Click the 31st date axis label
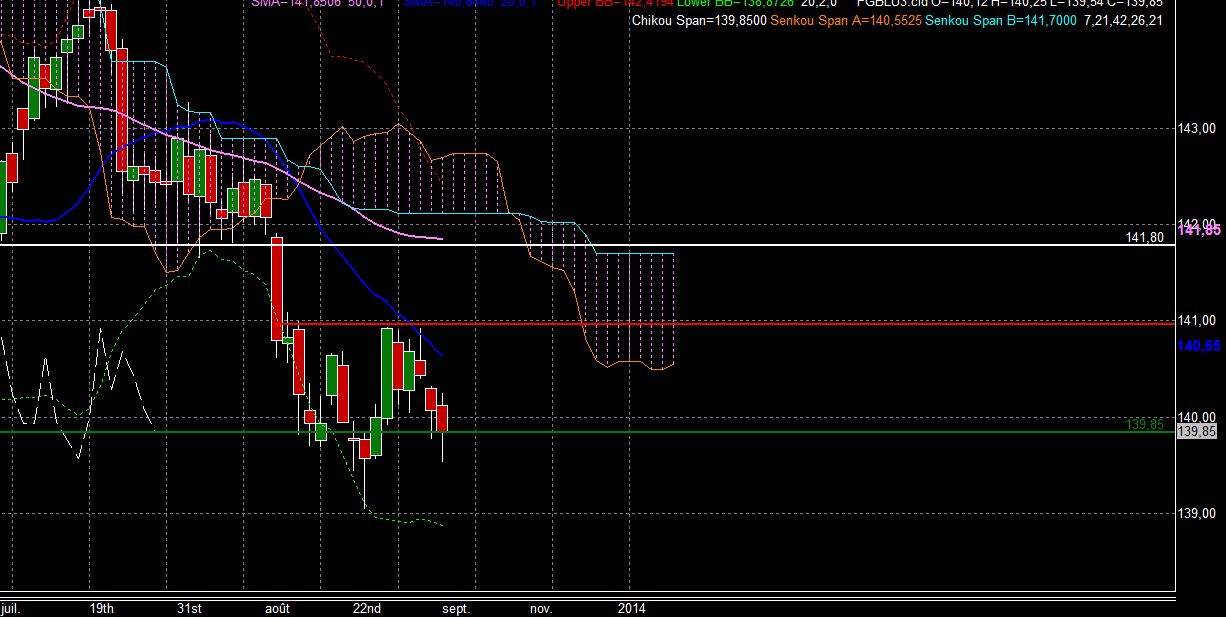Screen dimensions: 1226x617 tap(190, 607)
